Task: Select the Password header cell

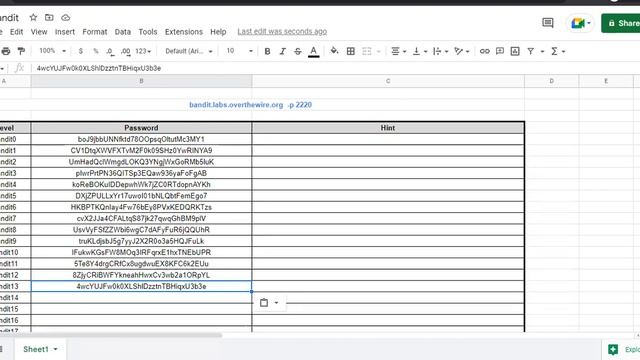Action: coord(141,128)
